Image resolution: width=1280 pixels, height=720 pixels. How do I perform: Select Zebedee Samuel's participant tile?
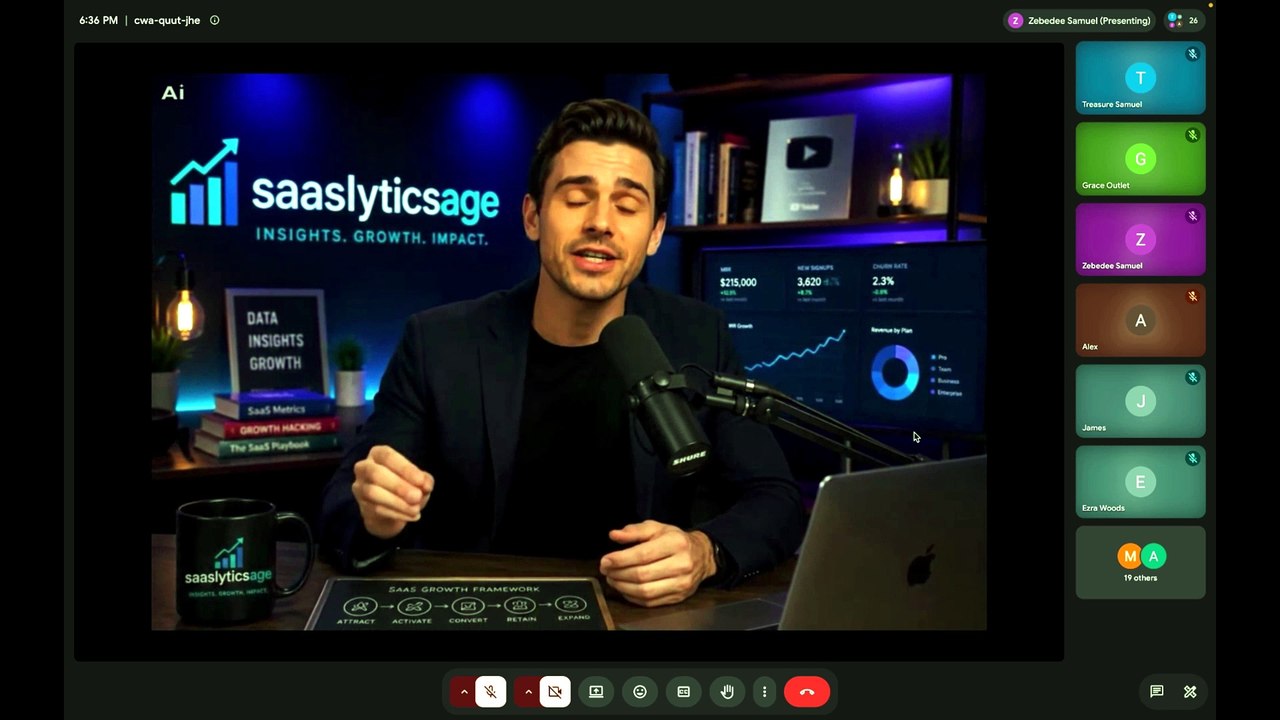(x=1140, y=240)
